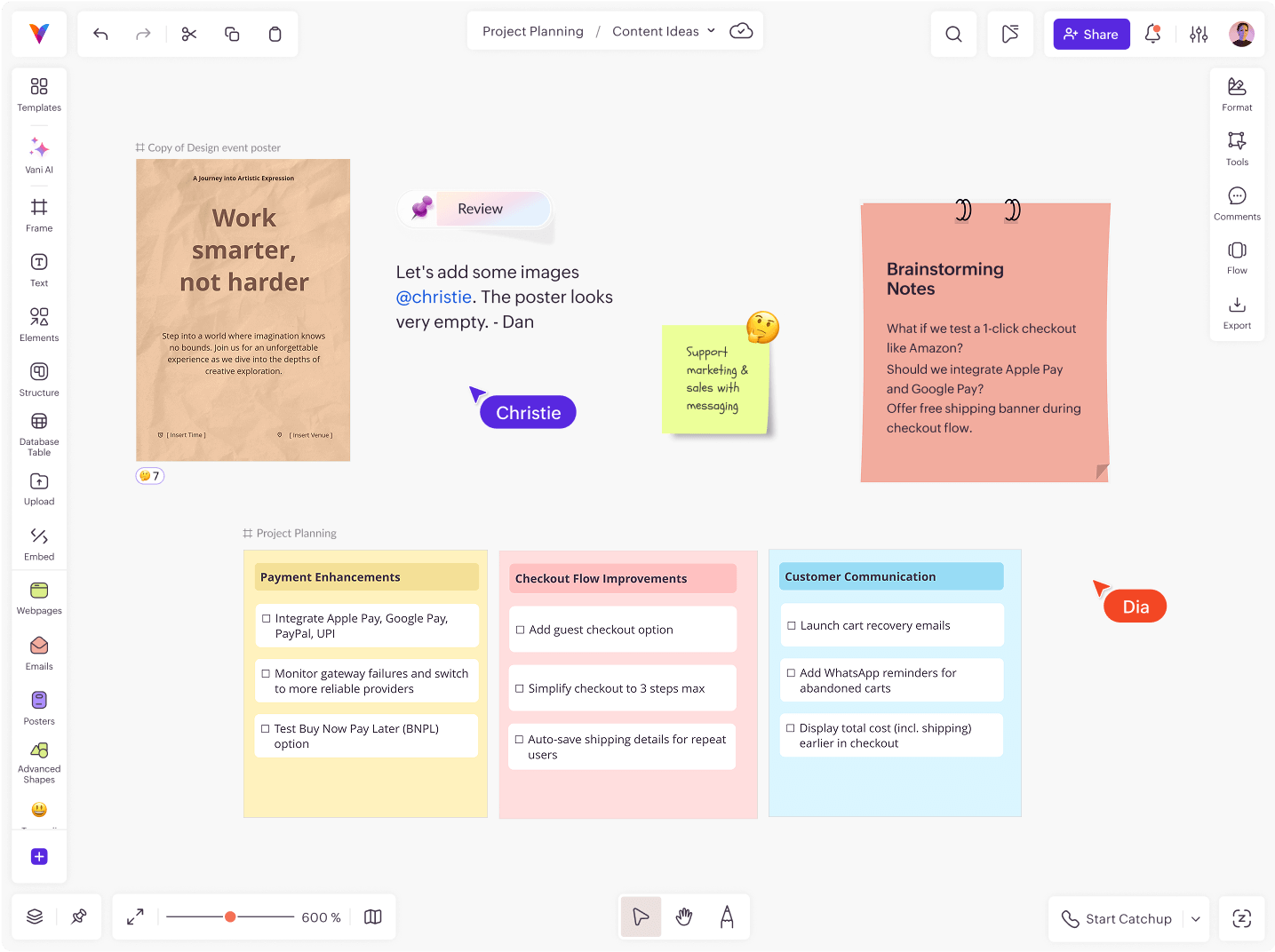
Task: Expand the Start Catchup dropdown chevron
Action: point(1196,919)
